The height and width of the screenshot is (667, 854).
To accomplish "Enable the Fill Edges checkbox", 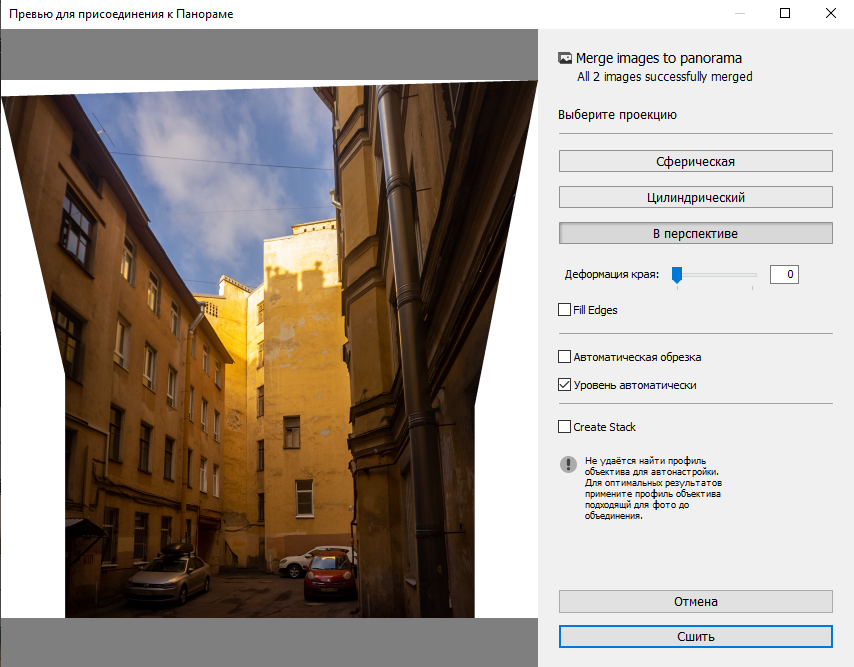I will coord(565,310).
